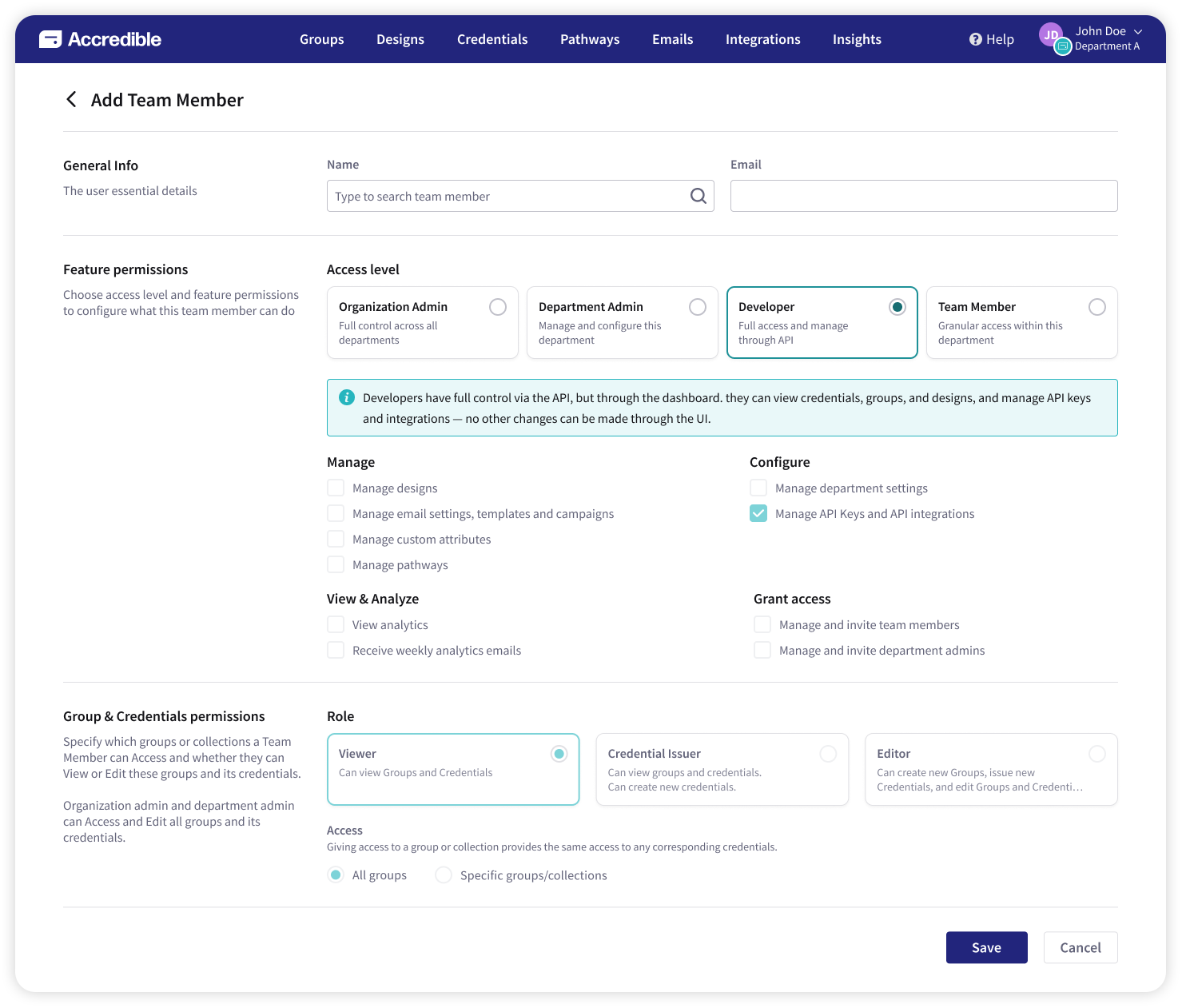
Task: Tick the Manage custom attributes checkbox
Action: 336,539
